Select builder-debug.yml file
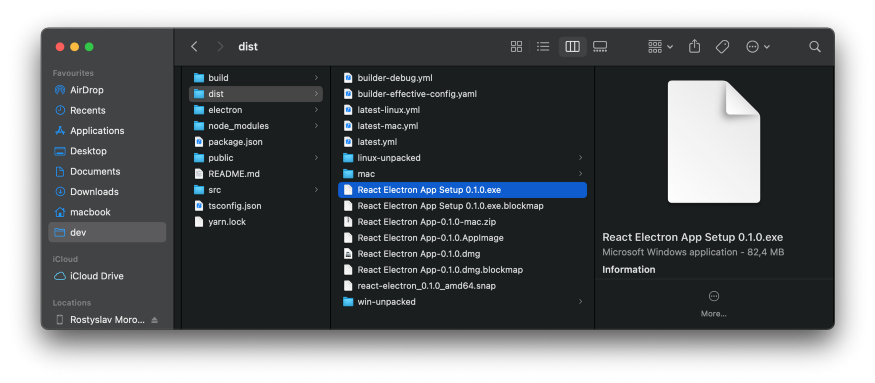Viewport: 875px width, 383px height. (462, 78)
